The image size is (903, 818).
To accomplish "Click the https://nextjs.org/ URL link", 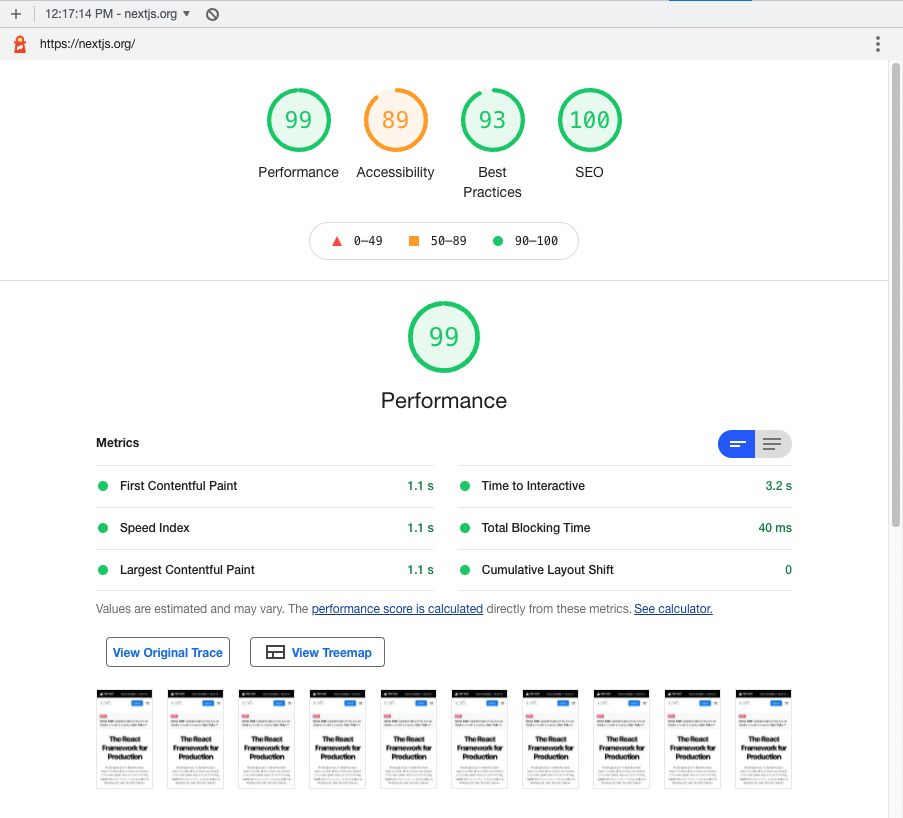I will (87, 44).
